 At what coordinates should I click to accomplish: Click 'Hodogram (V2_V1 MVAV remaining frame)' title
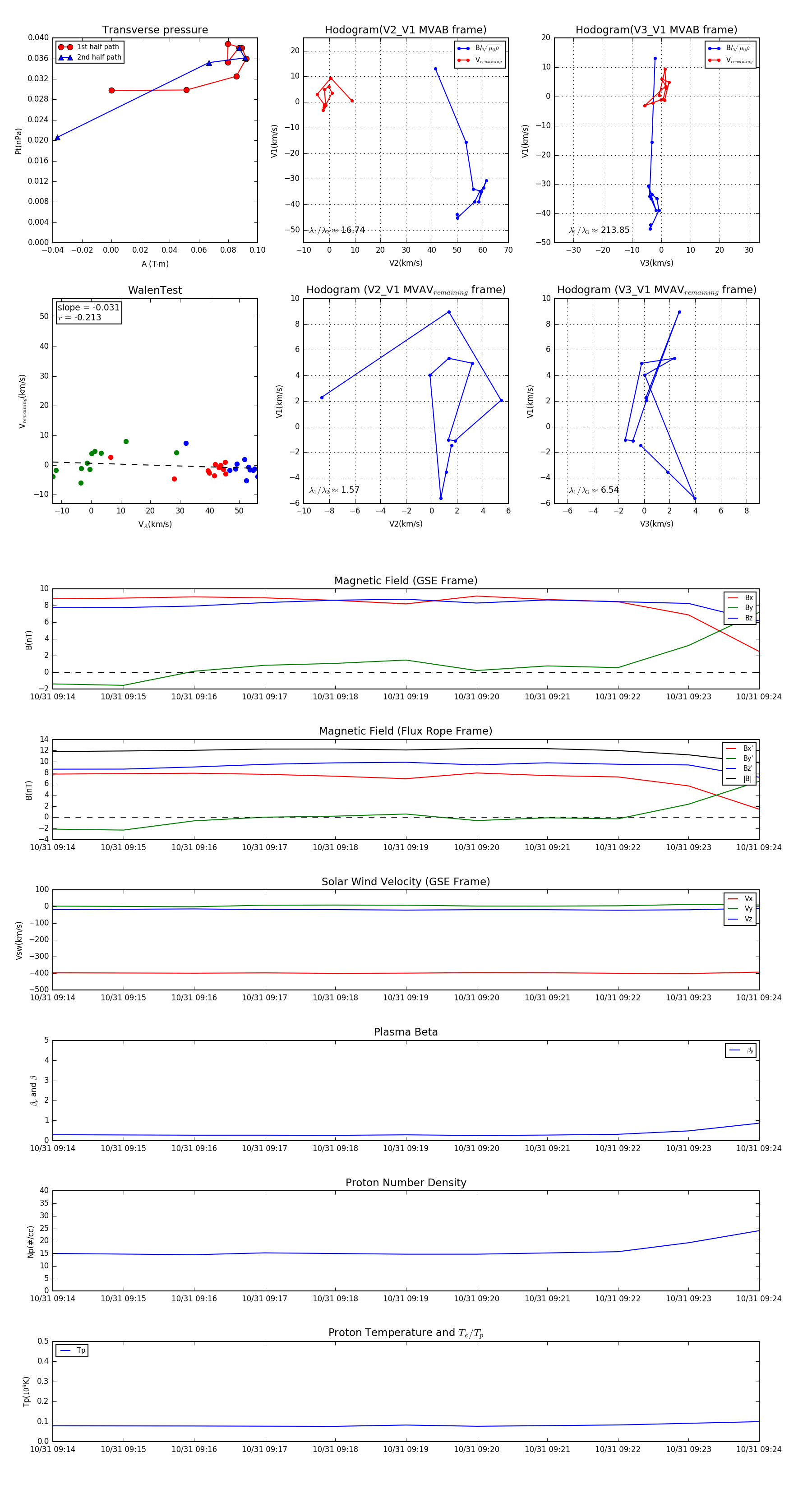point(406,290)
